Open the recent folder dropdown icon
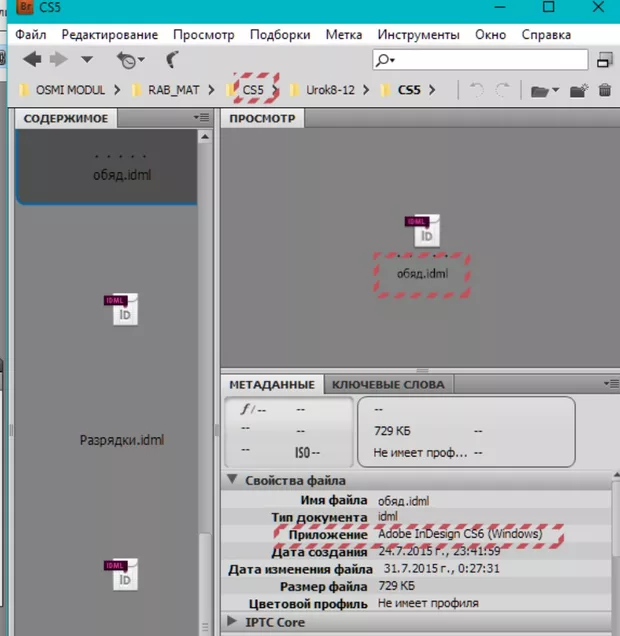The image size is (620, 636). [x=545, y=91]
